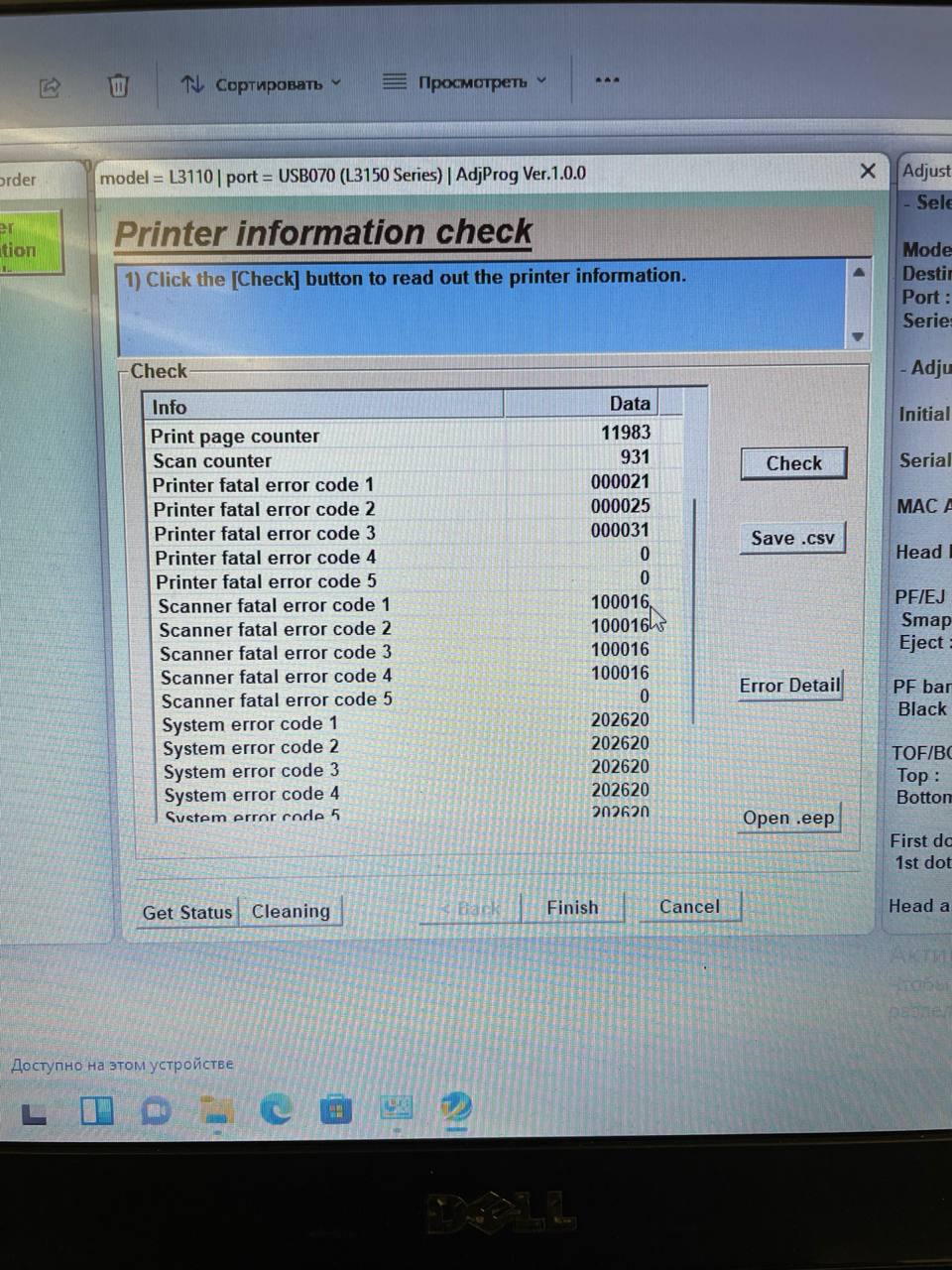Open the Сортировать sort dropdown

pyautogui.click(x=262, y=83)
